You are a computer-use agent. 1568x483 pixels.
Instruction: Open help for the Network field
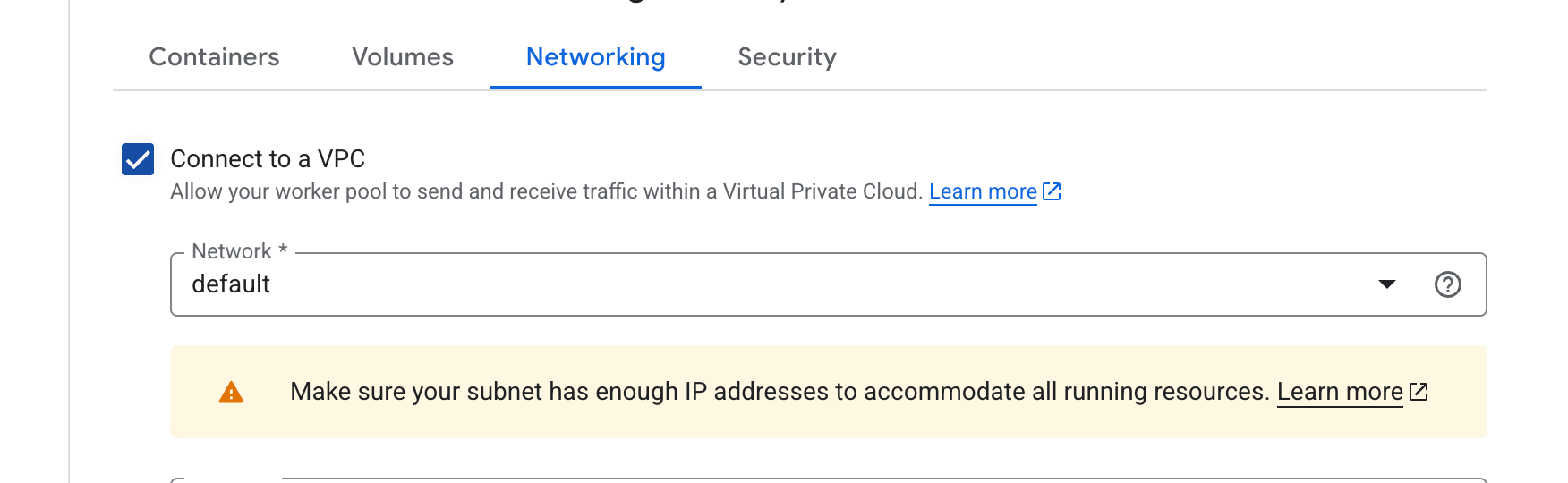click(1447, 284)
